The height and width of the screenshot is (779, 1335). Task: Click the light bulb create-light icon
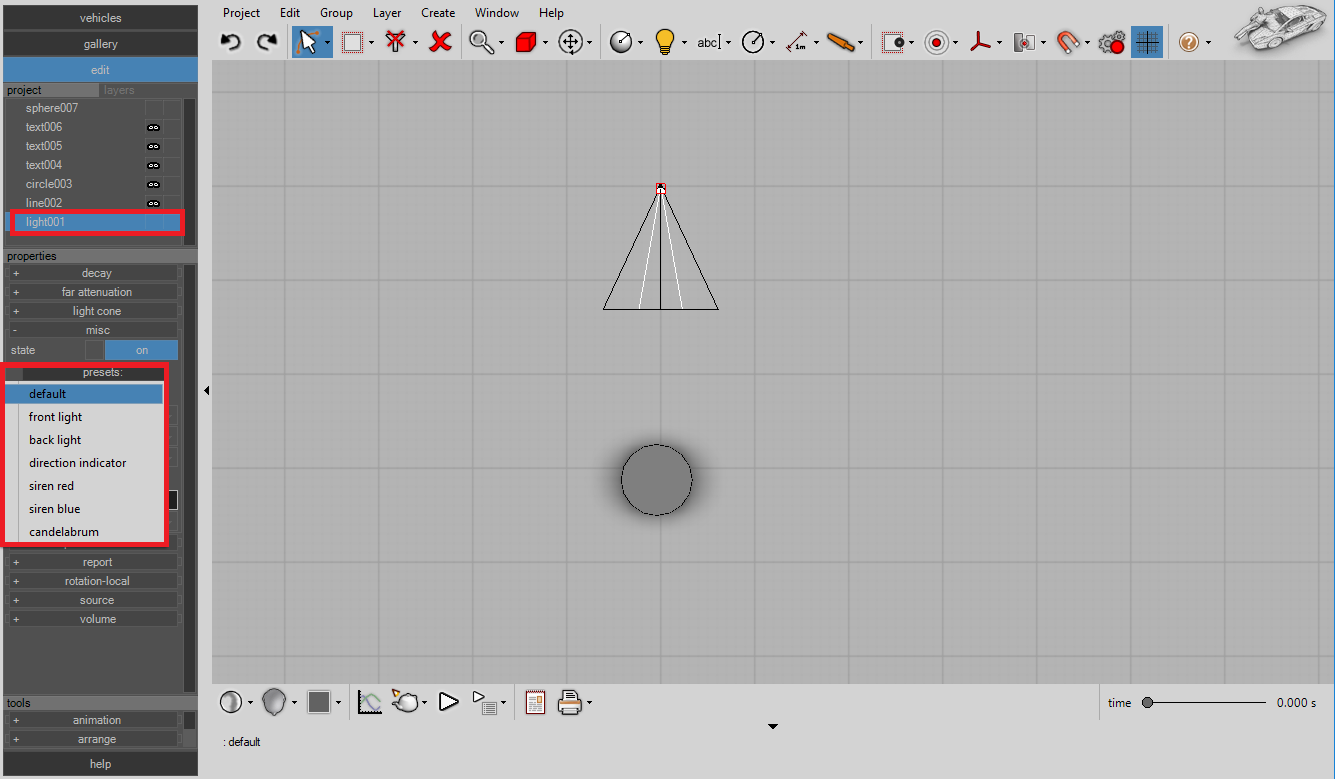(x=665, y=42)
